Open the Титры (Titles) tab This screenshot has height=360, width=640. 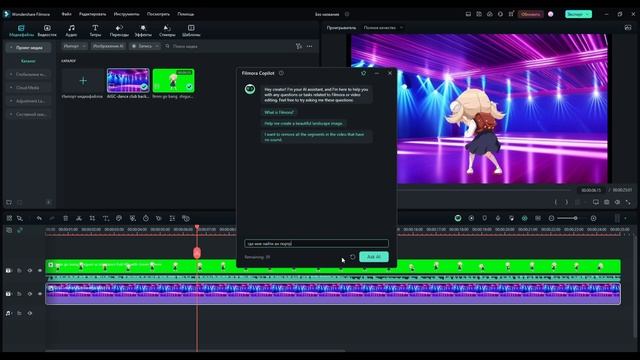[x=95, y=31]
